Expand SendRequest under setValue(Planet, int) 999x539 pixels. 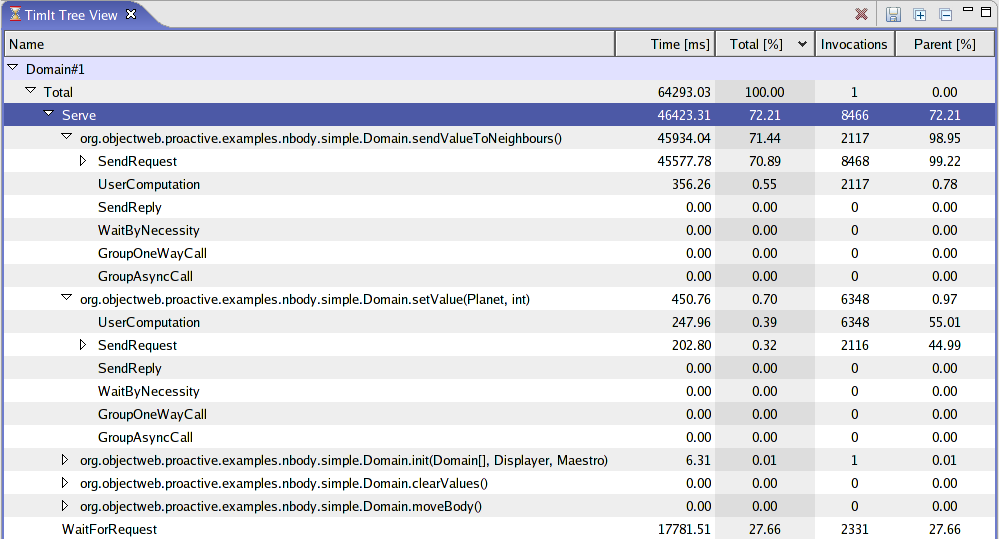tap(83, 345)
